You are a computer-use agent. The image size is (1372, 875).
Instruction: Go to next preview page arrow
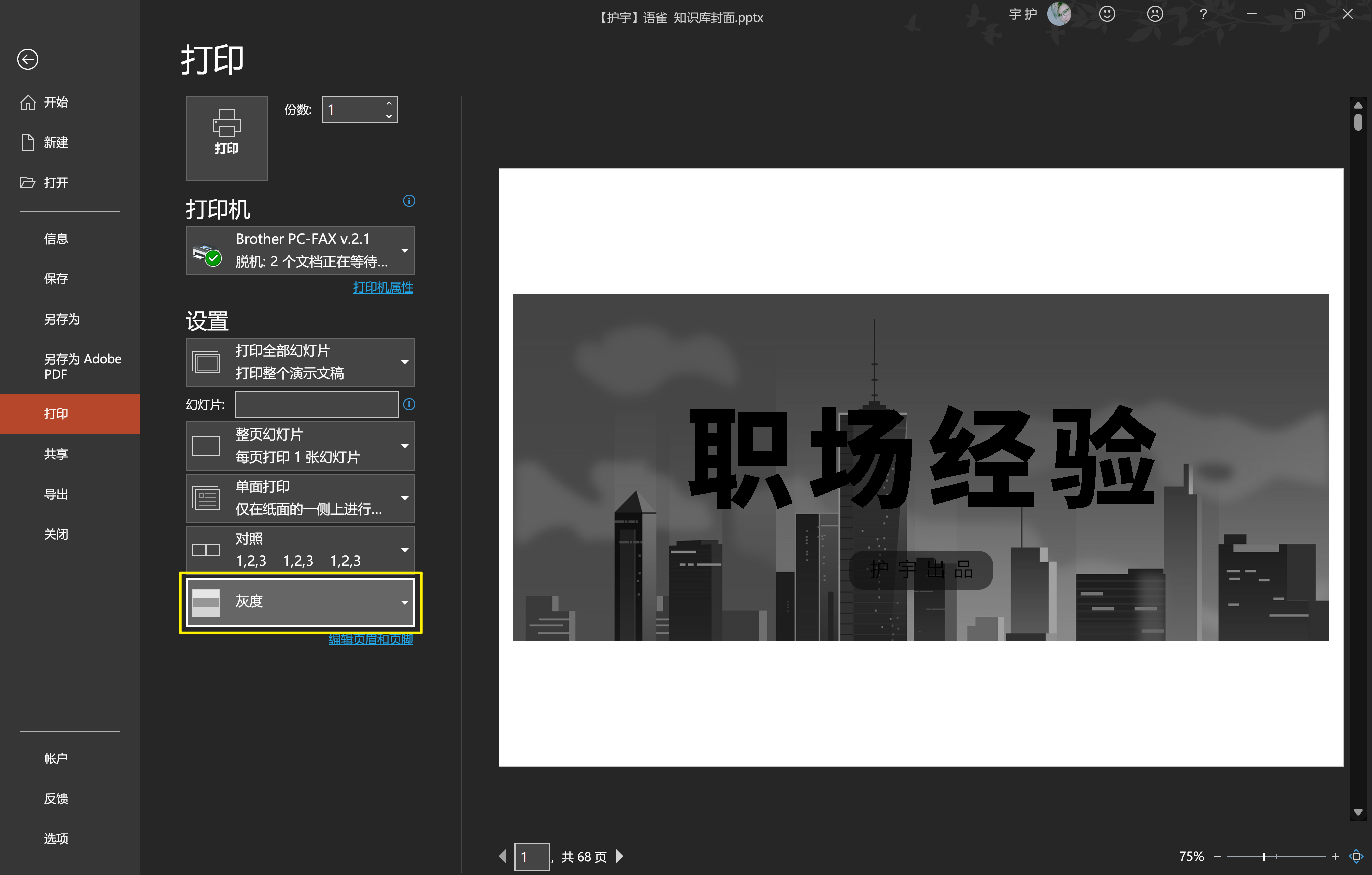click(x=619, y=856)
